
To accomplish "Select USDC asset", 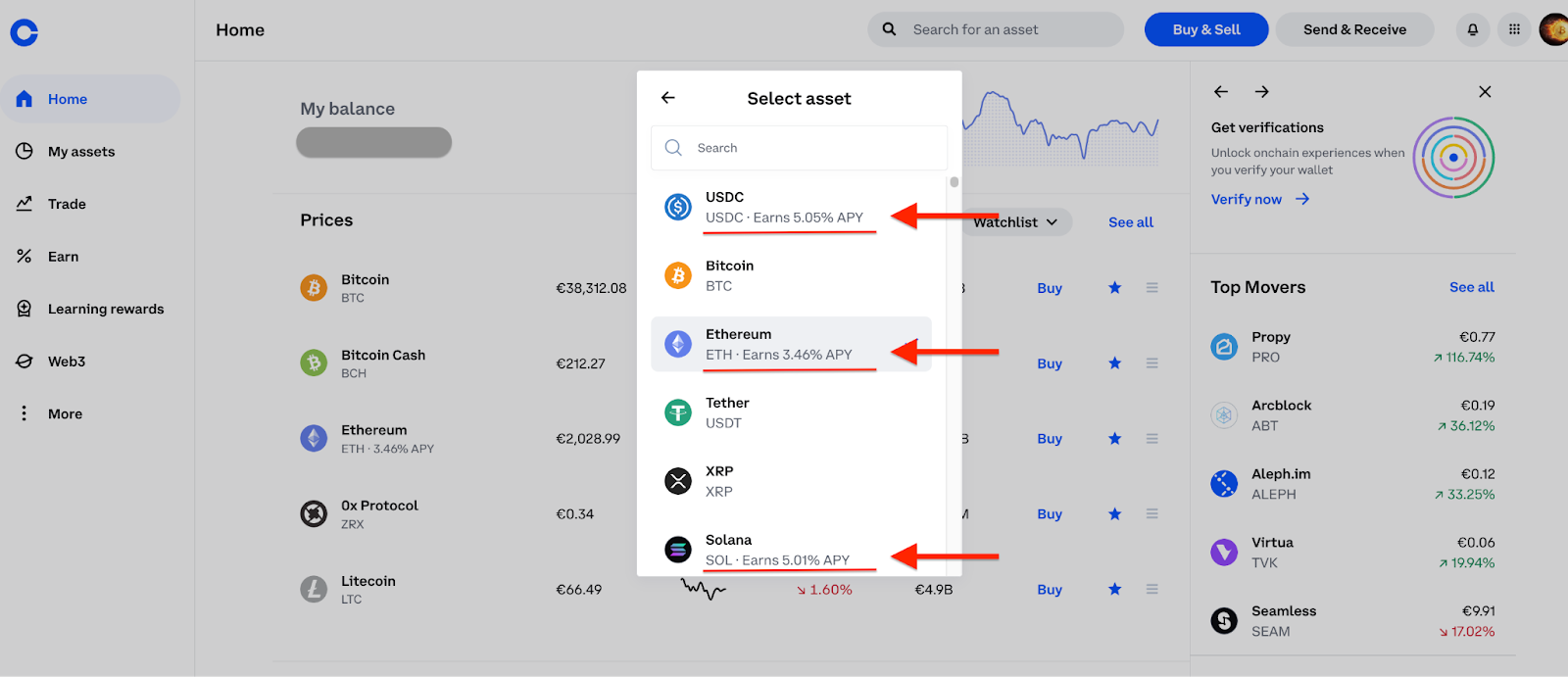I will pyautogui.click(x=791, y=207).
